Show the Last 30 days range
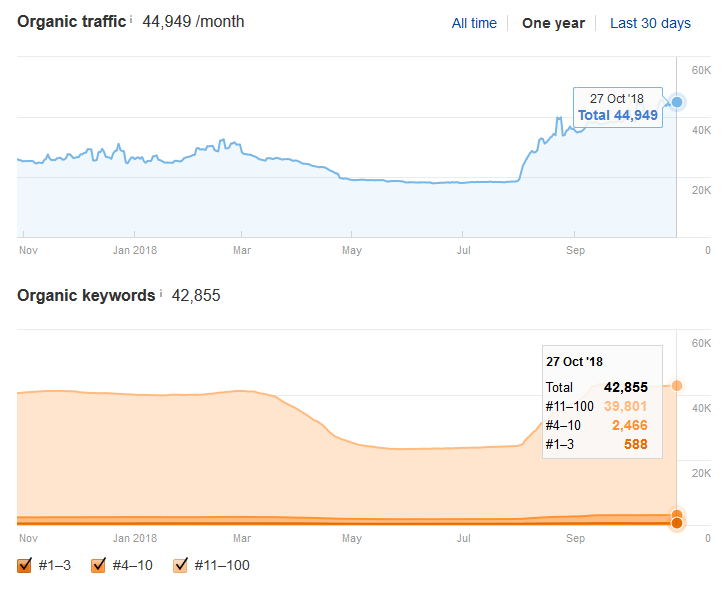The width and height of the screenshot is (728, 590). pos(650,23)
